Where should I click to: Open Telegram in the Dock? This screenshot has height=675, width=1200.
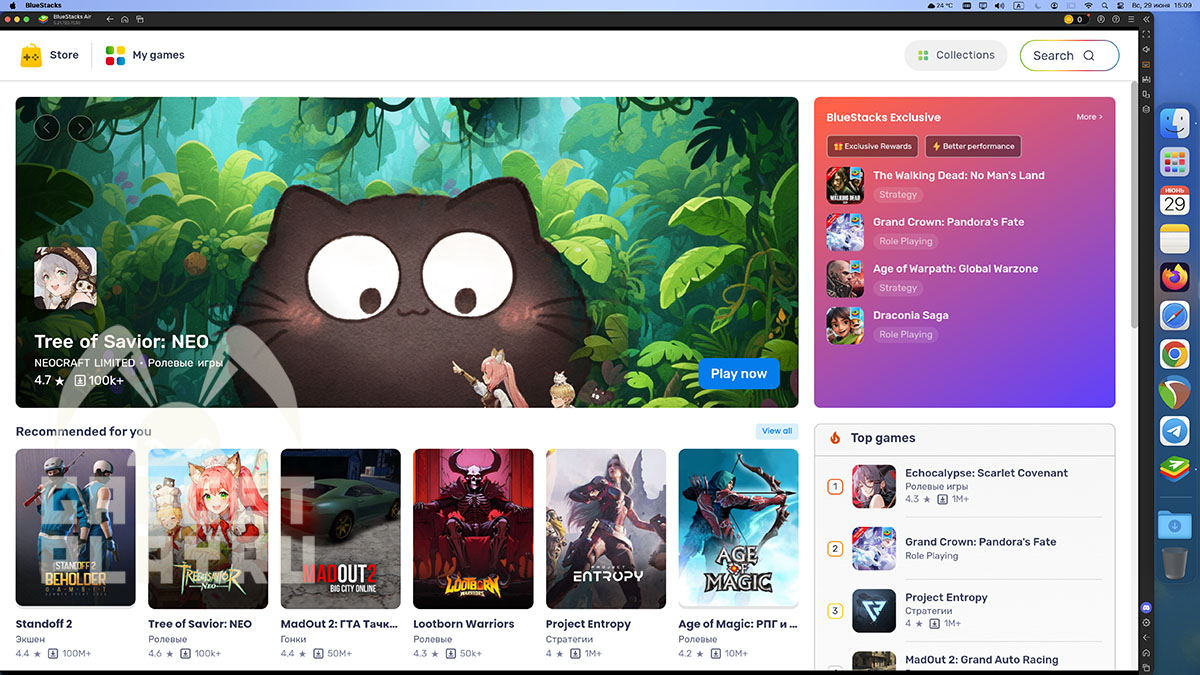pyautogui.click(x=1174, y=430)
